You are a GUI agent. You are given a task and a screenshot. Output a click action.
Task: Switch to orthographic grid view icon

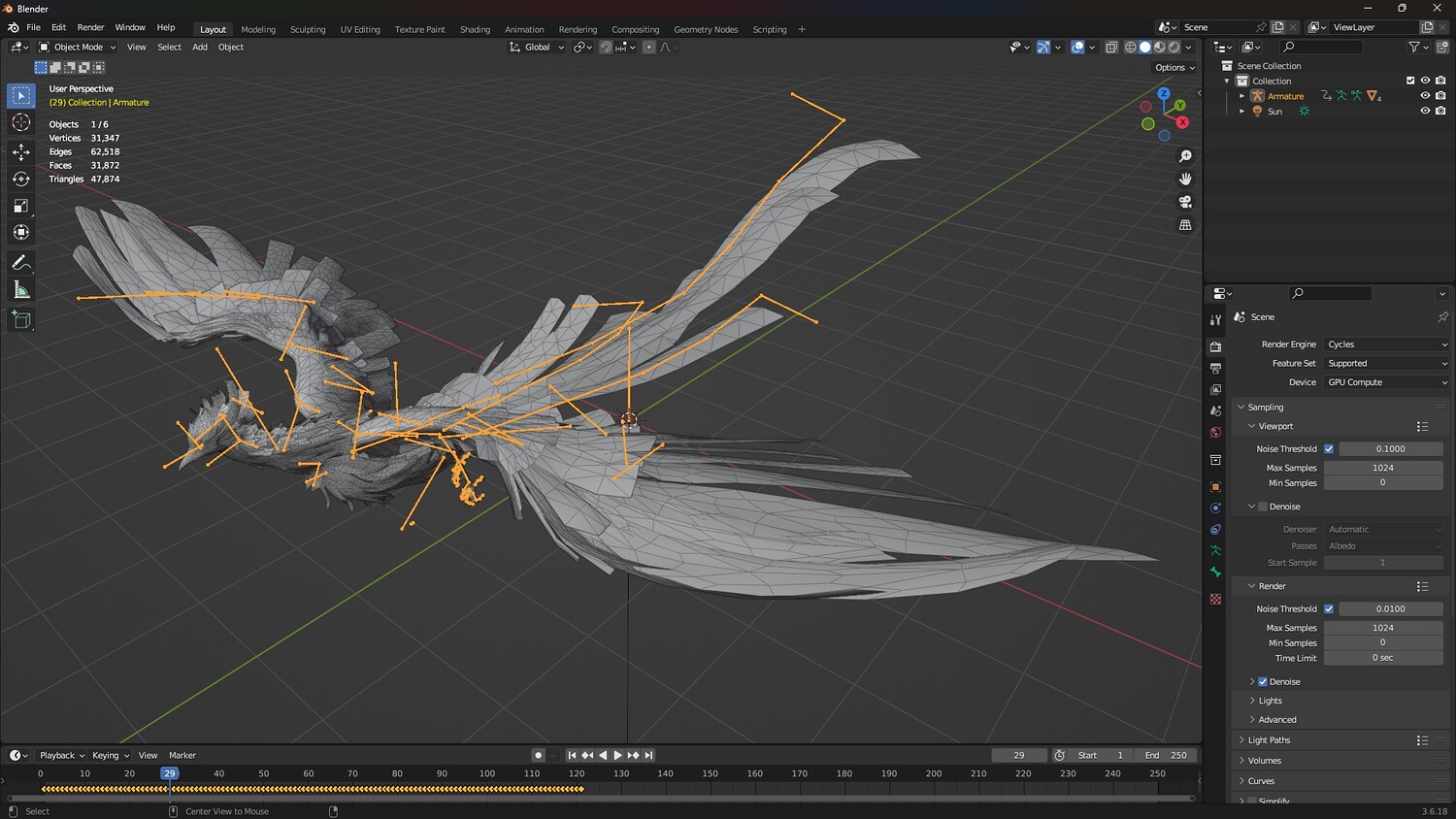[1185, 225]
